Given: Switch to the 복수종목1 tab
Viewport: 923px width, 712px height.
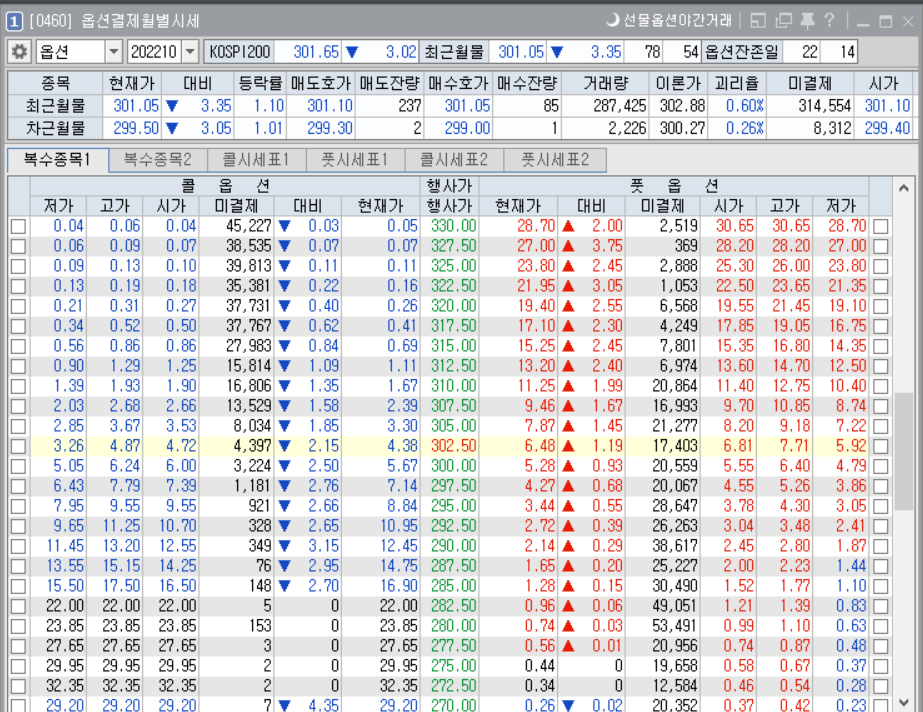Looking at the screenshot, I should coord(58,159).
